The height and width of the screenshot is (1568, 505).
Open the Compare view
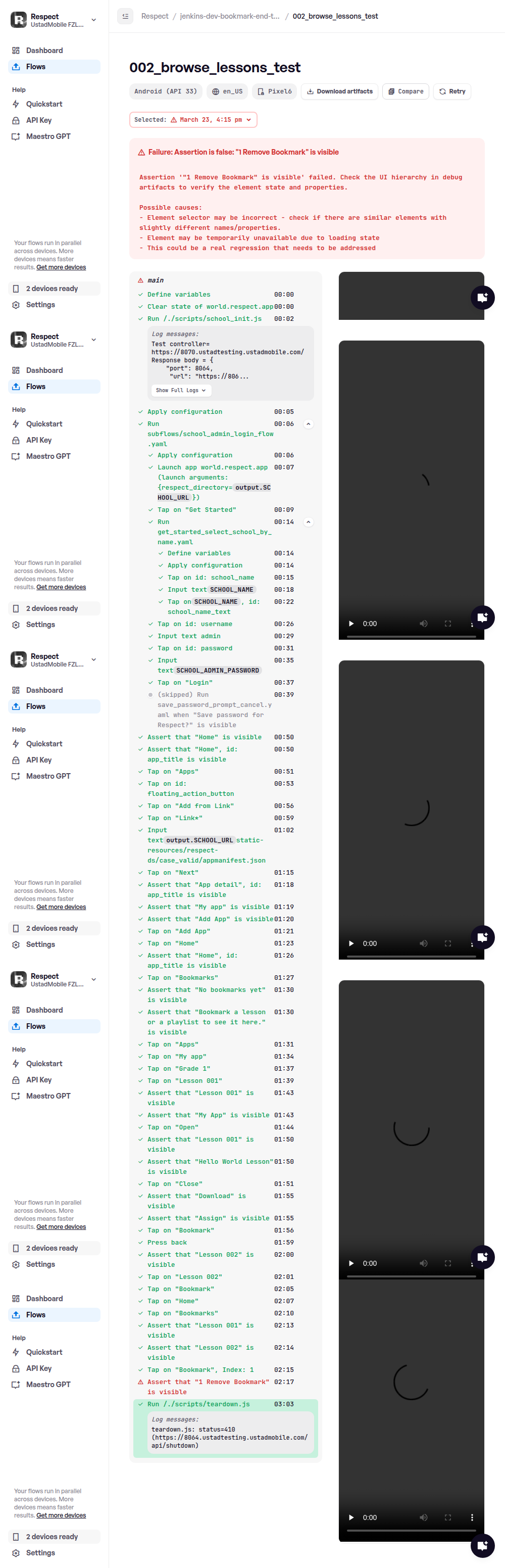coord(406,91)
